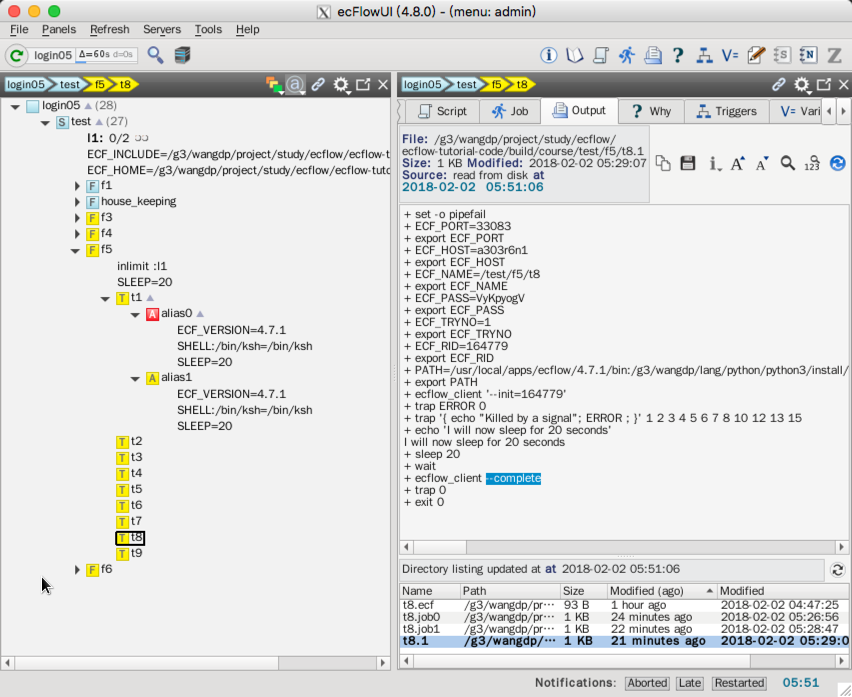Screen dimensions: 852x697
Task: Open the Manual book icon in the top toolbar
Action: [x=574, y=55]
